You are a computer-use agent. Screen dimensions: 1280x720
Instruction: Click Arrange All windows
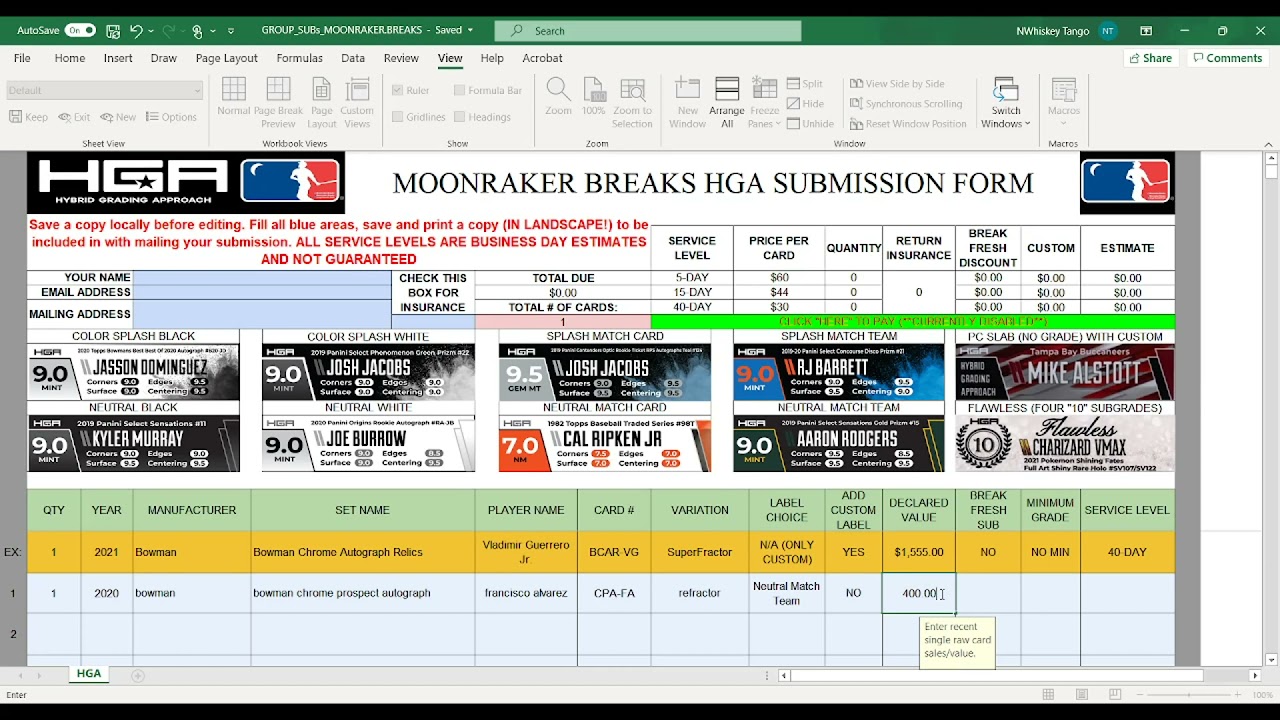[x=727, y=103]
